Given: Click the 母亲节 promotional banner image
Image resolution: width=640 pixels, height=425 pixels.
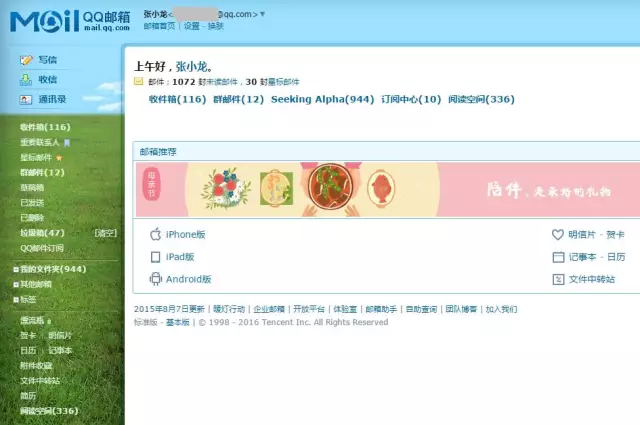Looking at the screenshot, I should [x=388, y=189].
